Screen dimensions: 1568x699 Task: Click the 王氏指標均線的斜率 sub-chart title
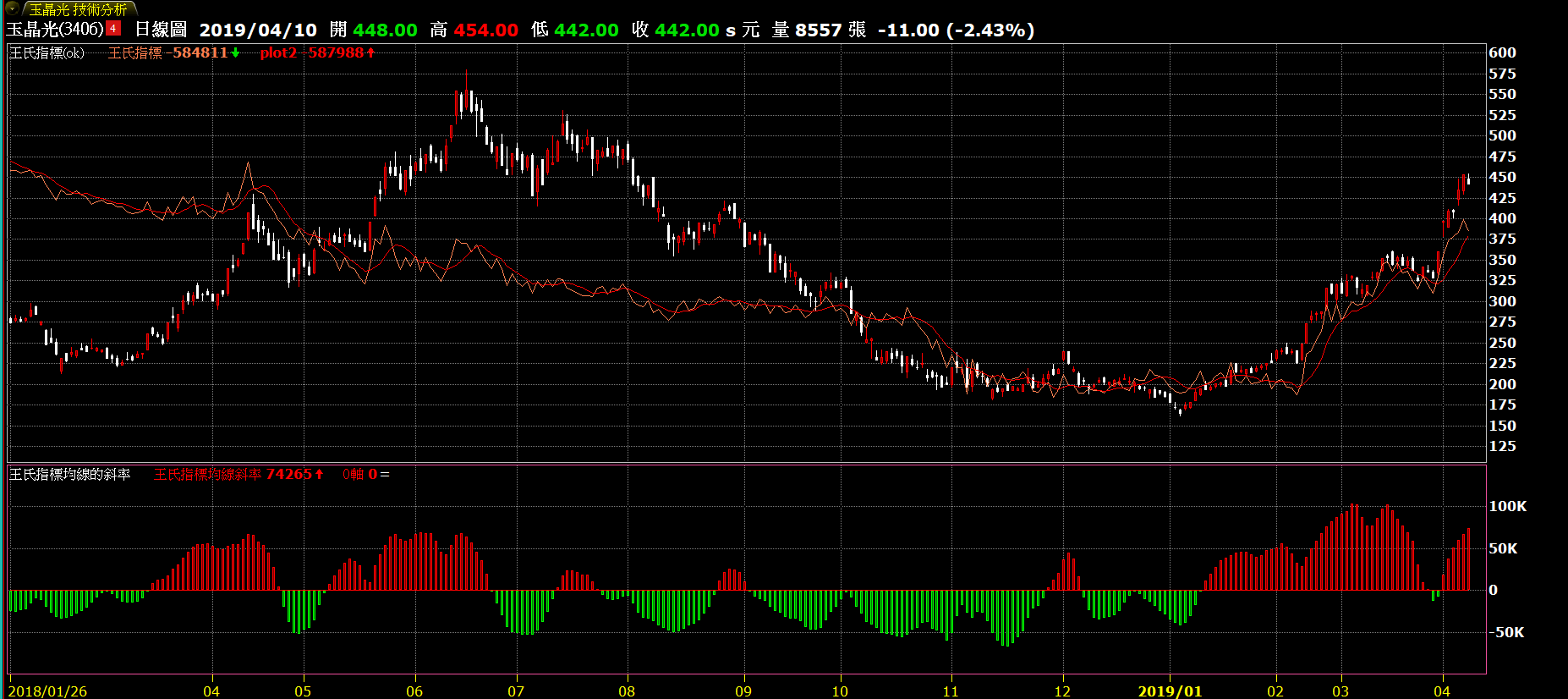(x=70, y=475)
